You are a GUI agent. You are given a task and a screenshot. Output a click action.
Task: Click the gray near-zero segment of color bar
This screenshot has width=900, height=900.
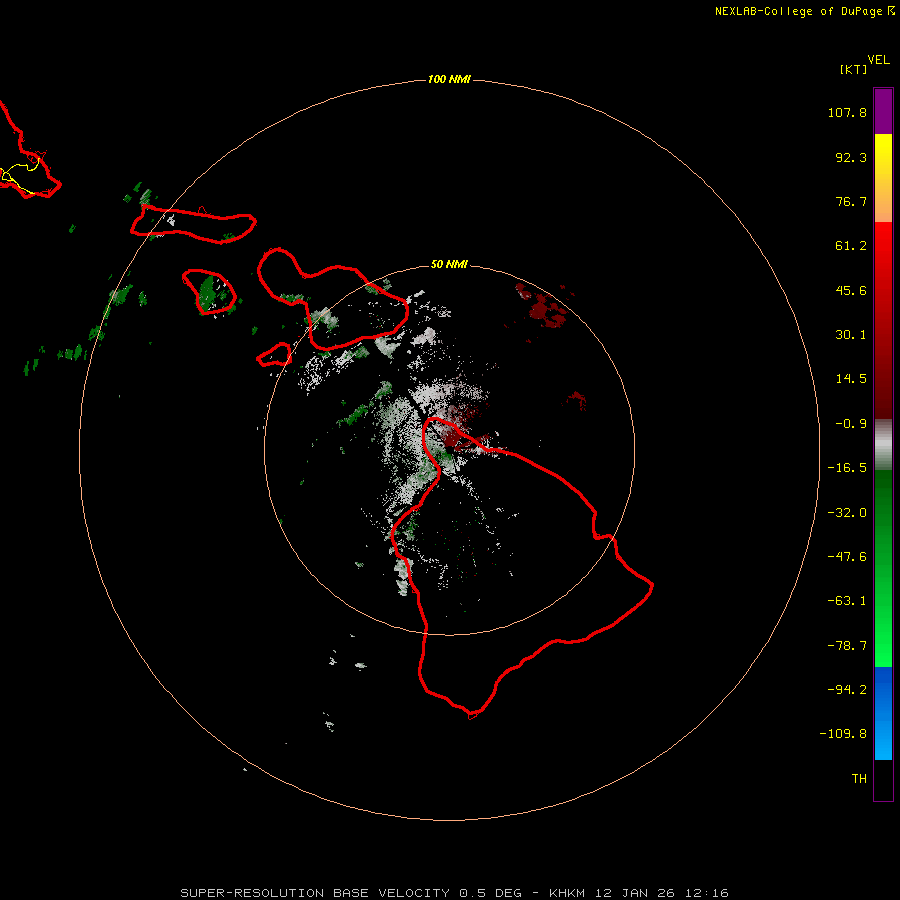[x=883, y=444]
